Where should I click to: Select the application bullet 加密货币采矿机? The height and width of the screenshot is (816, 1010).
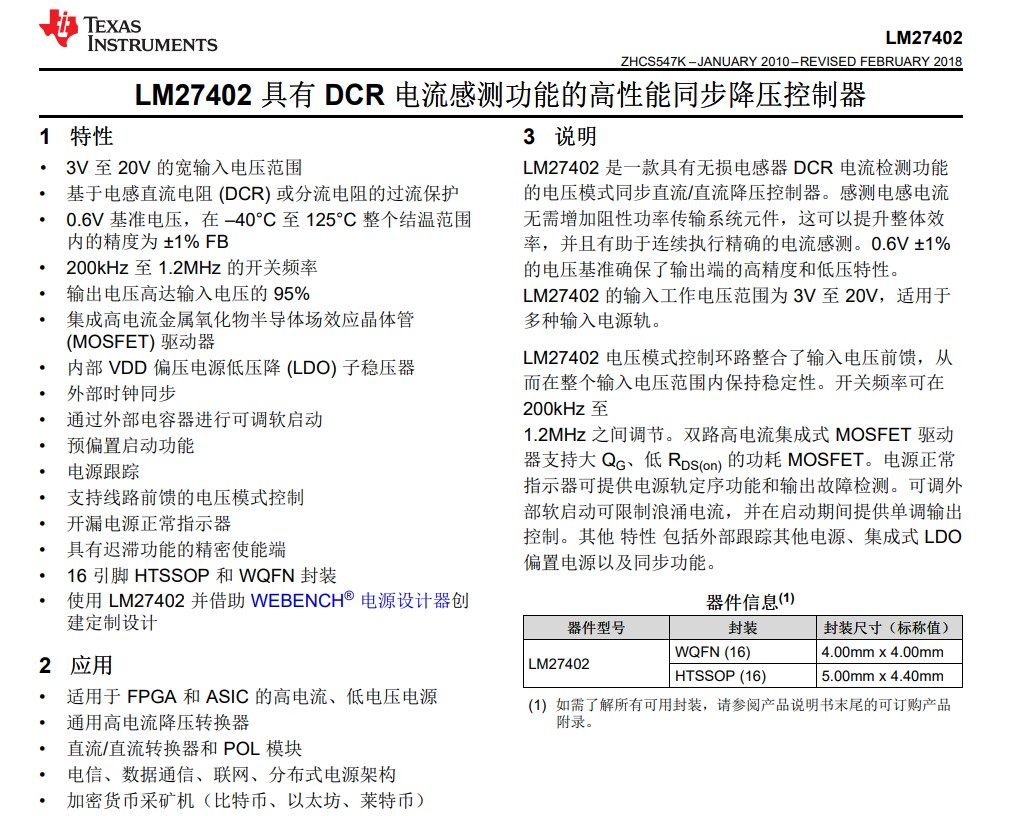tap(247, 801)
